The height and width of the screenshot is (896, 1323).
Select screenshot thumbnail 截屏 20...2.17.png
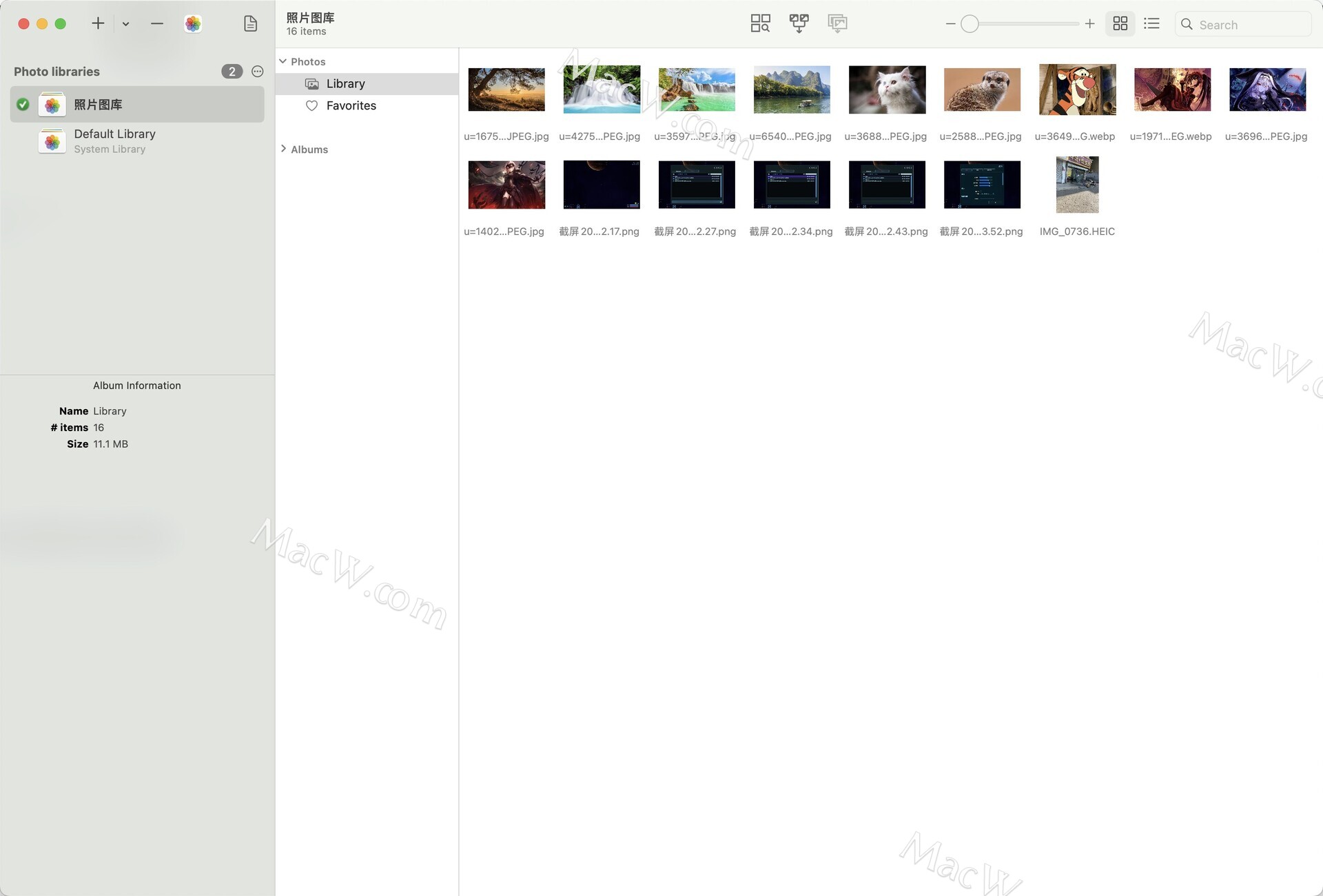(x=602, y=185)
